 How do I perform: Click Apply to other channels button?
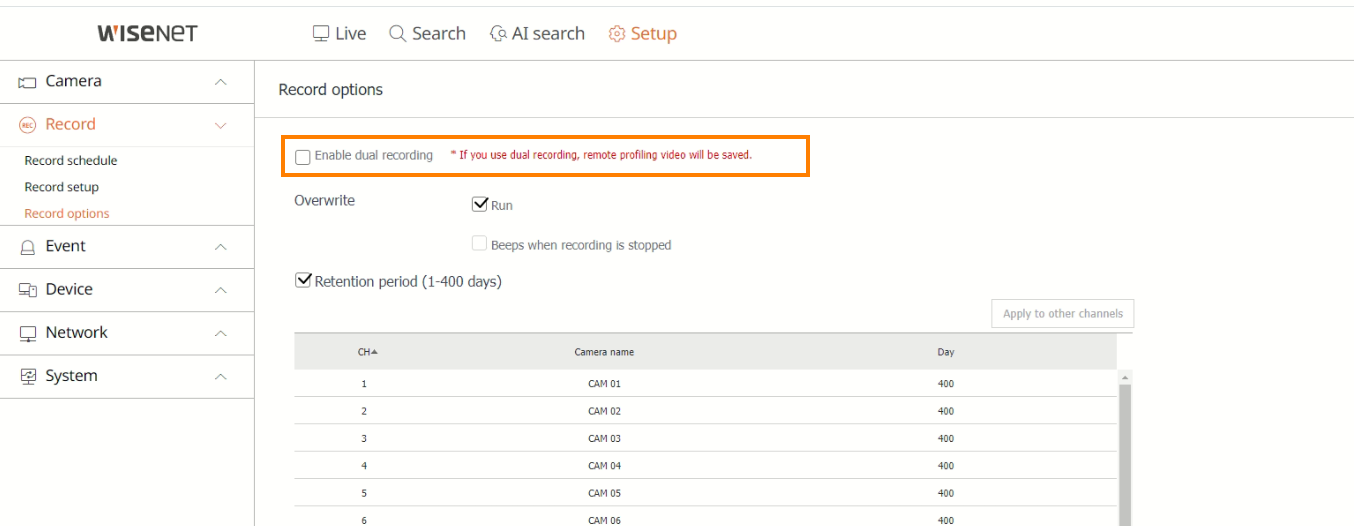(1063, 313)
